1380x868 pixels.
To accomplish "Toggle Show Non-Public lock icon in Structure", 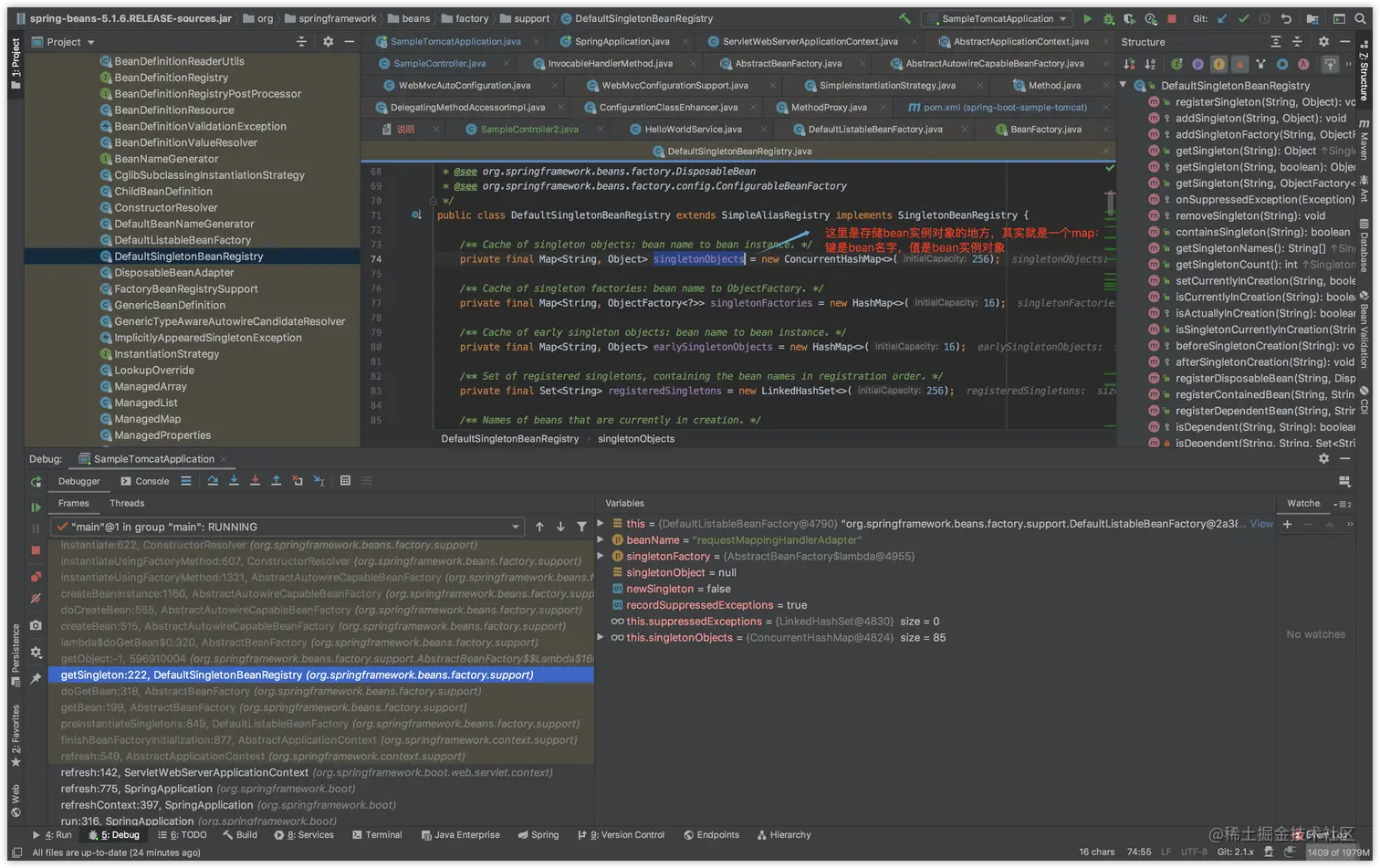I will (x=1239, y=64).
